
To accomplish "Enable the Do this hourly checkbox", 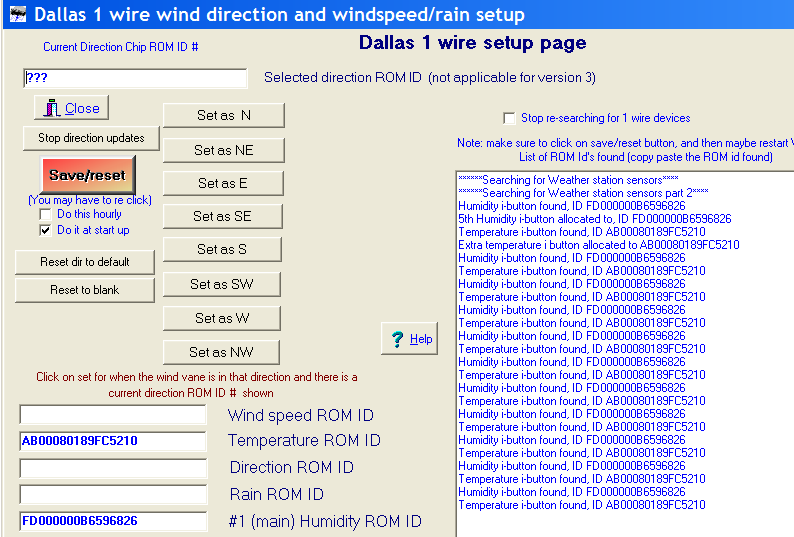I will point(45,214).
